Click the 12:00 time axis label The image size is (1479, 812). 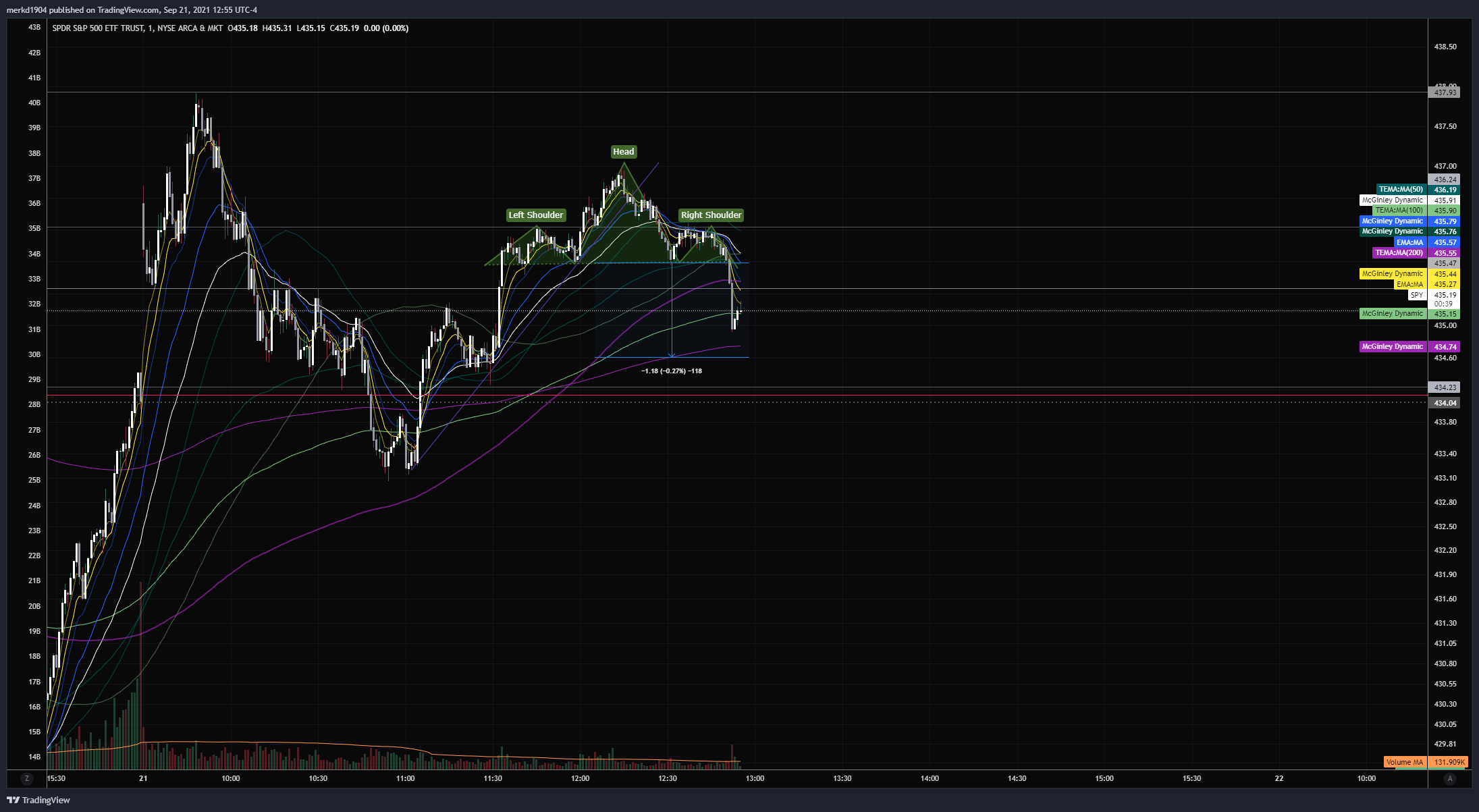[x=581, y=778]
